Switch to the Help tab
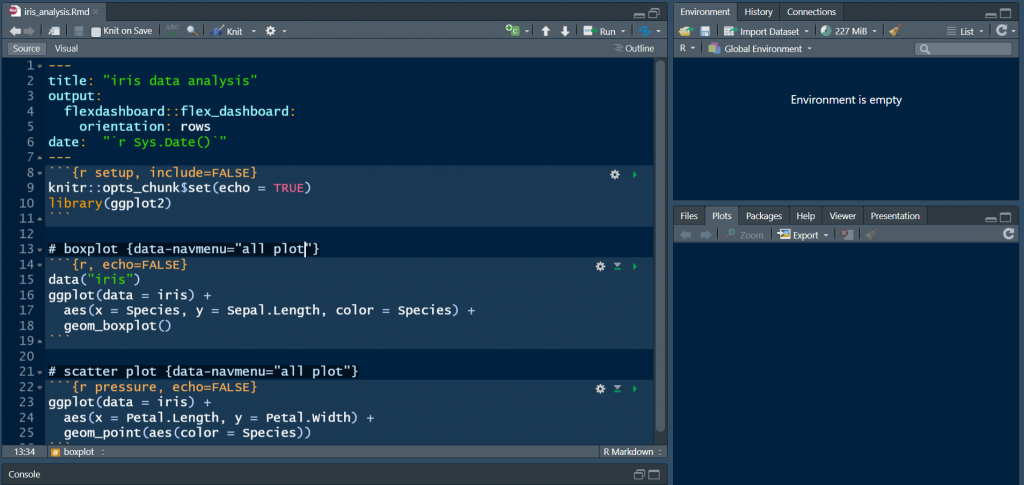This screenshot has height=485, width=1024. pos(806,216)
